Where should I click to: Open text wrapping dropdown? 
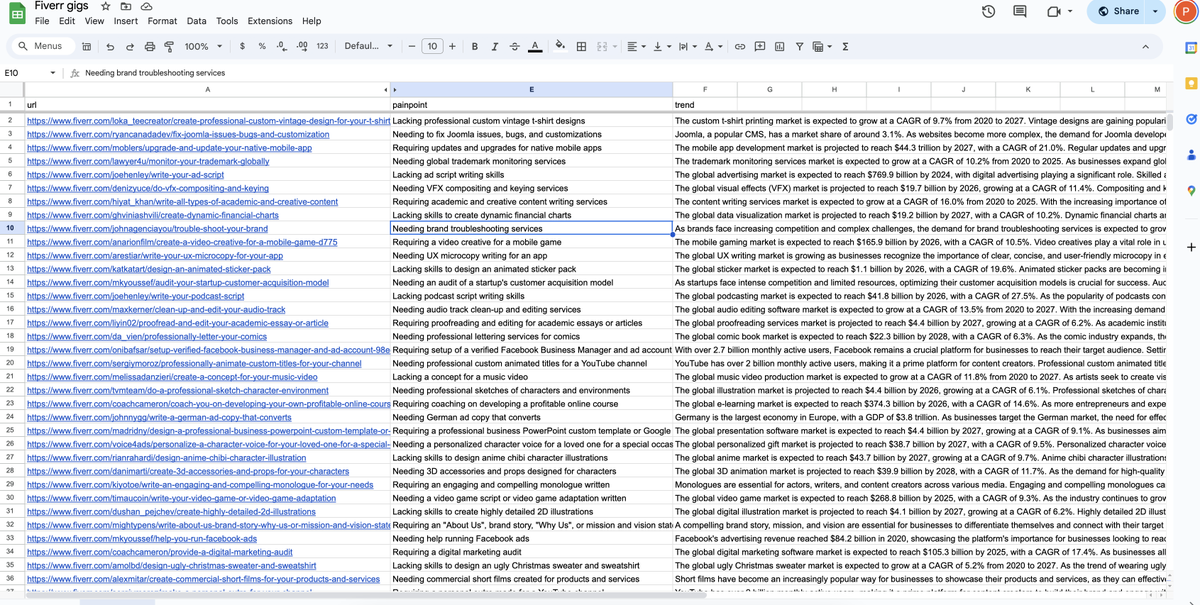click(x=688, y=46)
